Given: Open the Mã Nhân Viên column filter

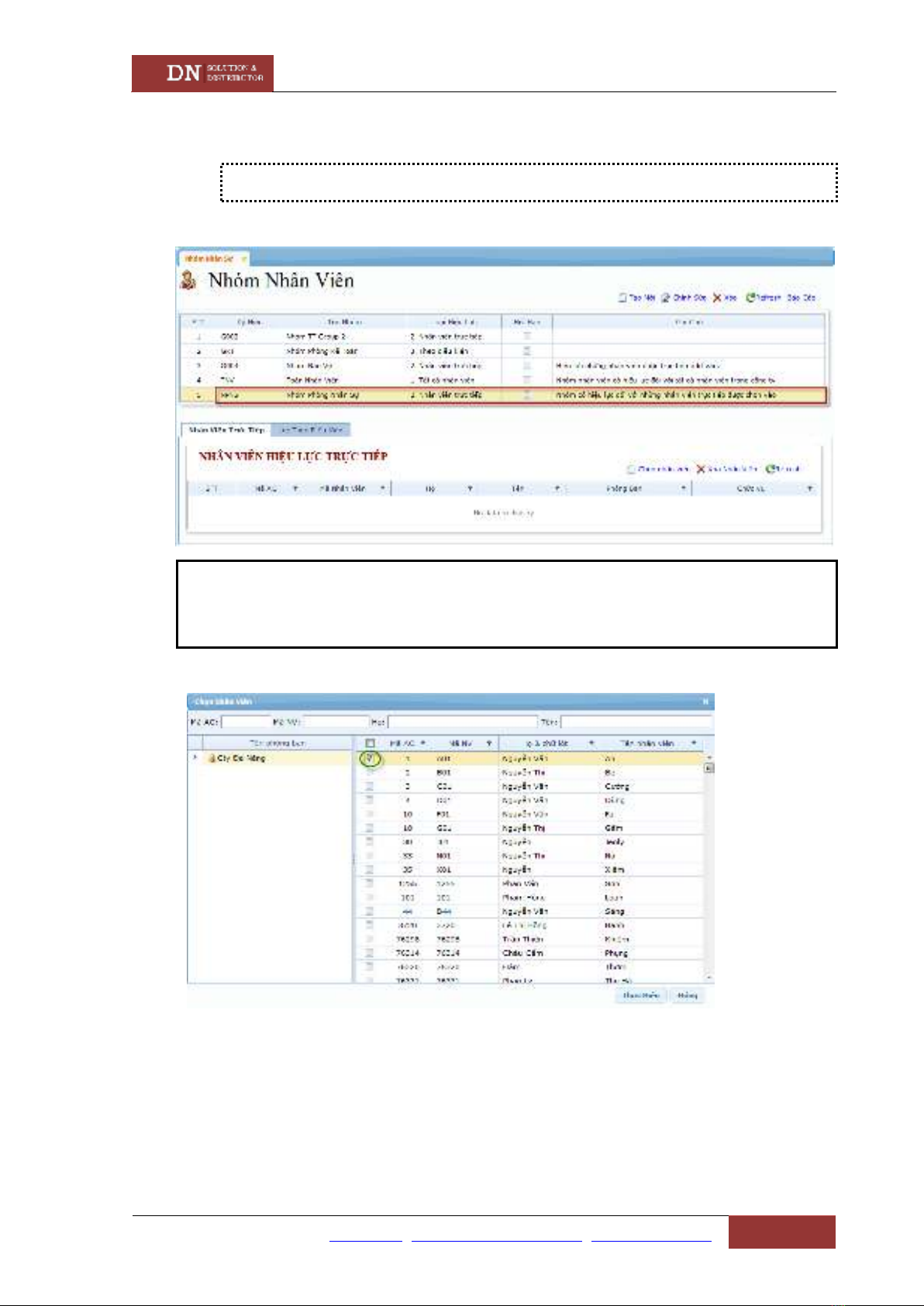Looking at the screenshot, I should (x=382, y=489).
